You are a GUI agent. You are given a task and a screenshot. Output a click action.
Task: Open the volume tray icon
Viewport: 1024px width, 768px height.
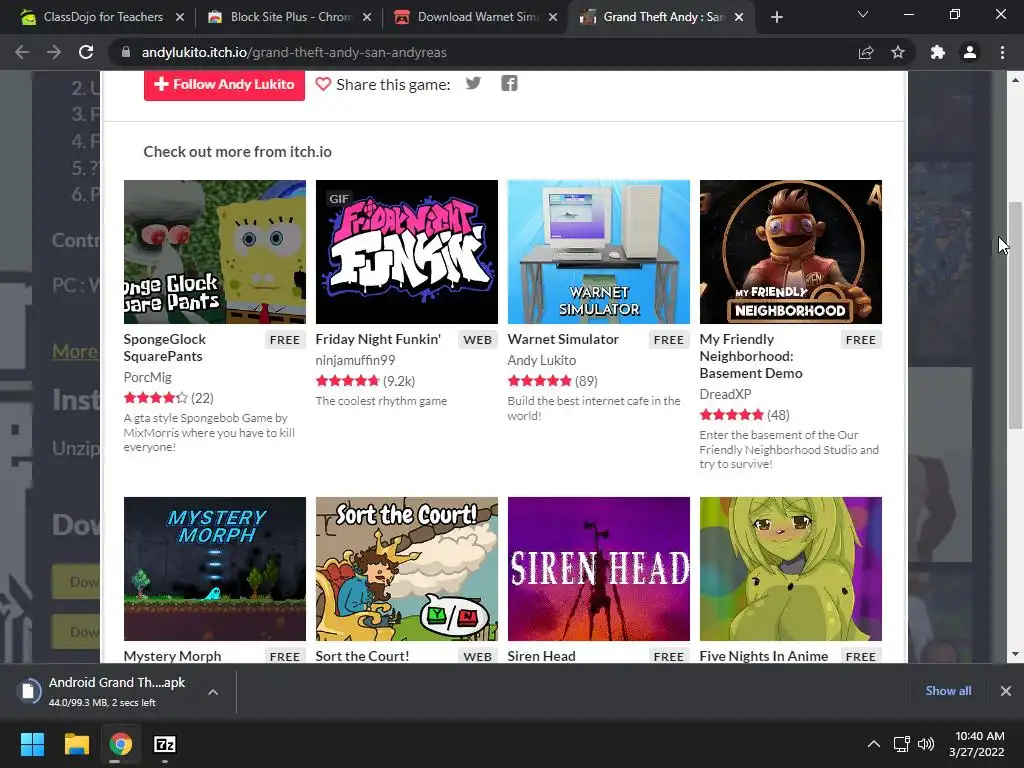tap(925, 744)
